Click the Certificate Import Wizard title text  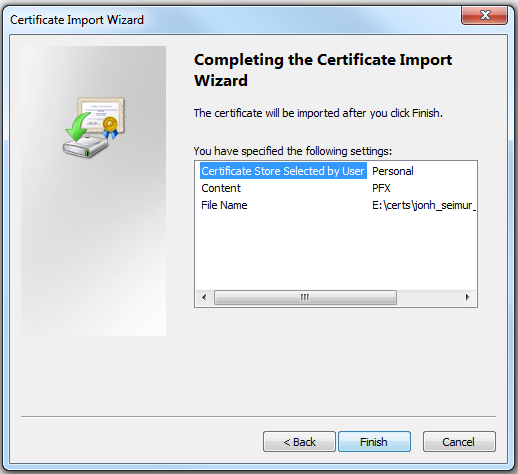(x=77, y=20)
